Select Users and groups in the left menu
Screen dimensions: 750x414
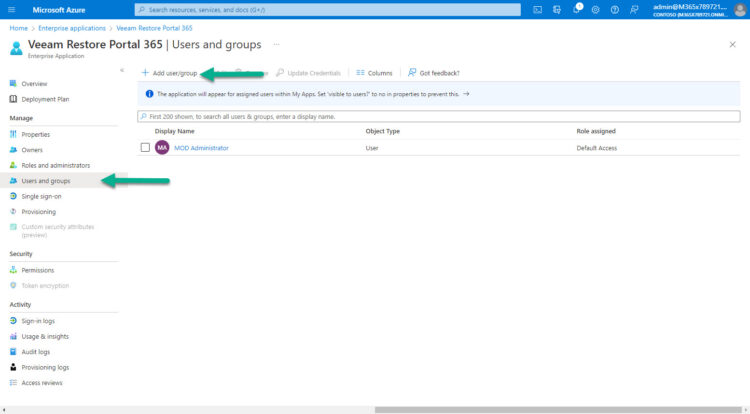point(46,181)
